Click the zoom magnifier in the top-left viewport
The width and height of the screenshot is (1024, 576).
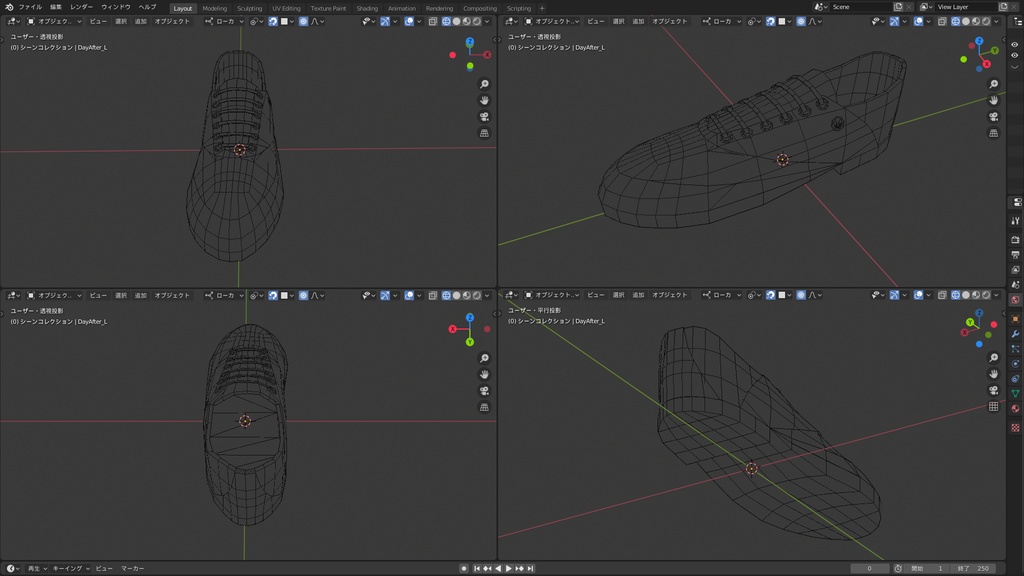485,84
